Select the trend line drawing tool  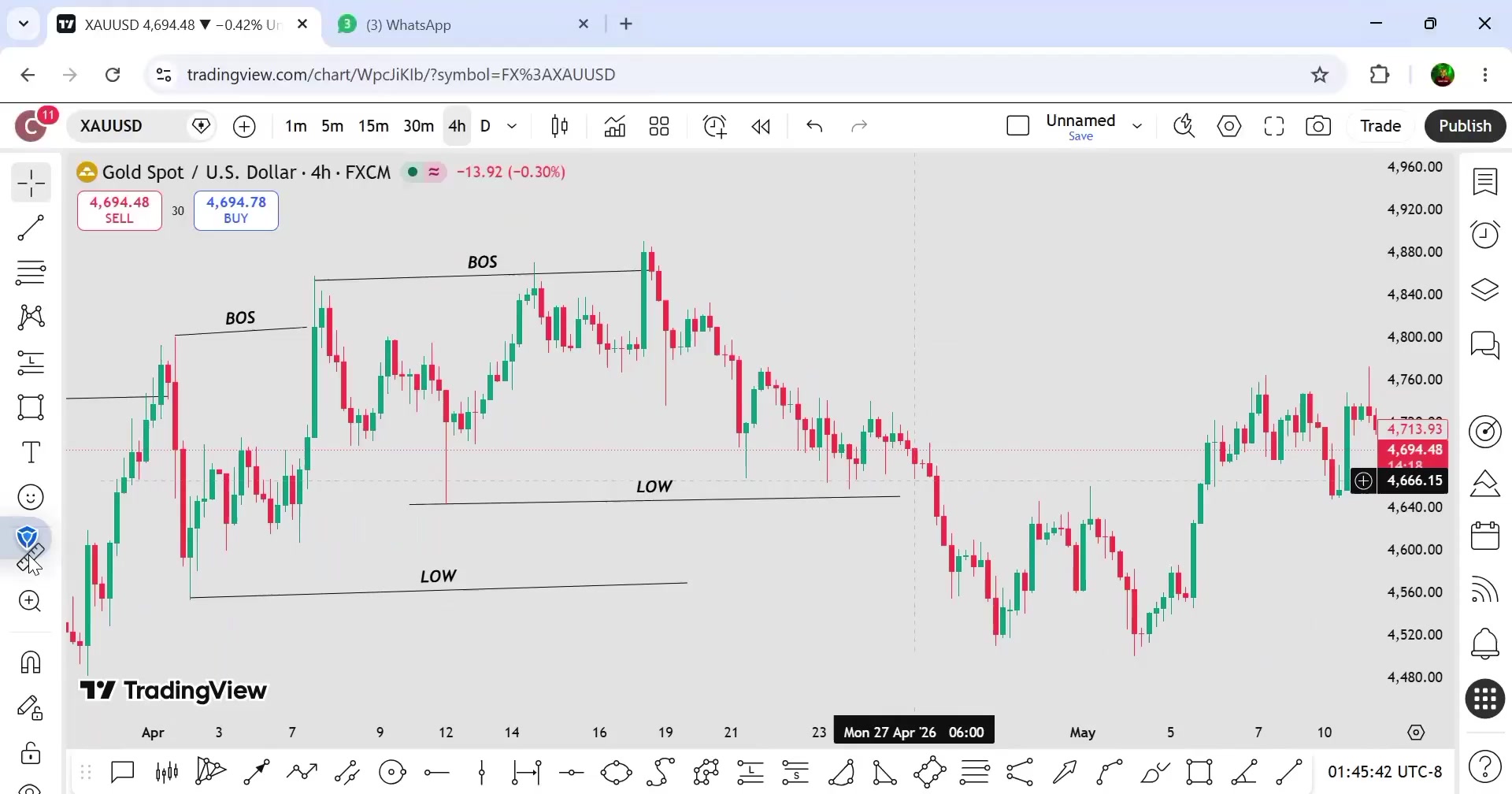(31, 228)
